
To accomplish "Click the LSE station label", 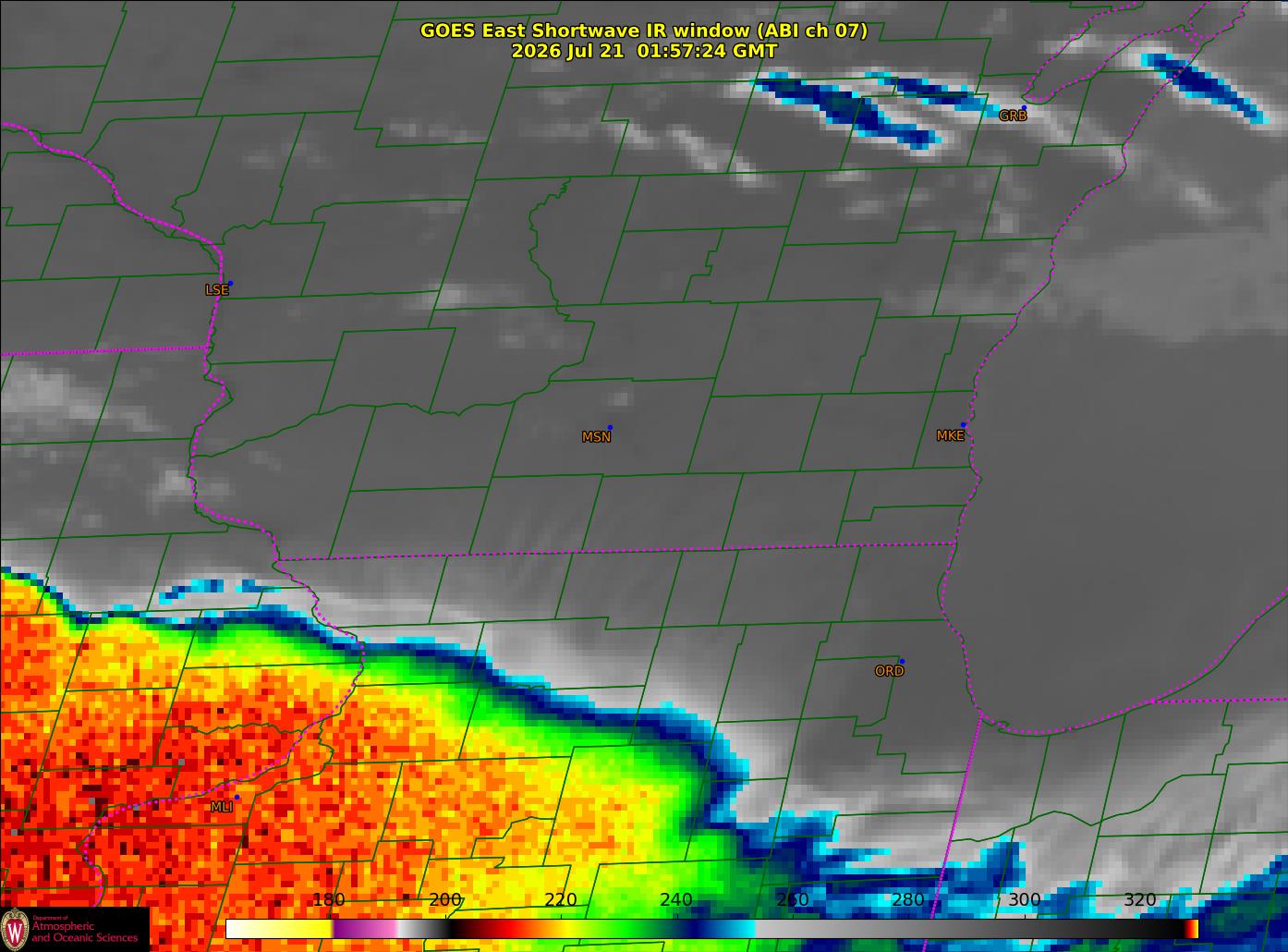I will click(x=216, y=289).
